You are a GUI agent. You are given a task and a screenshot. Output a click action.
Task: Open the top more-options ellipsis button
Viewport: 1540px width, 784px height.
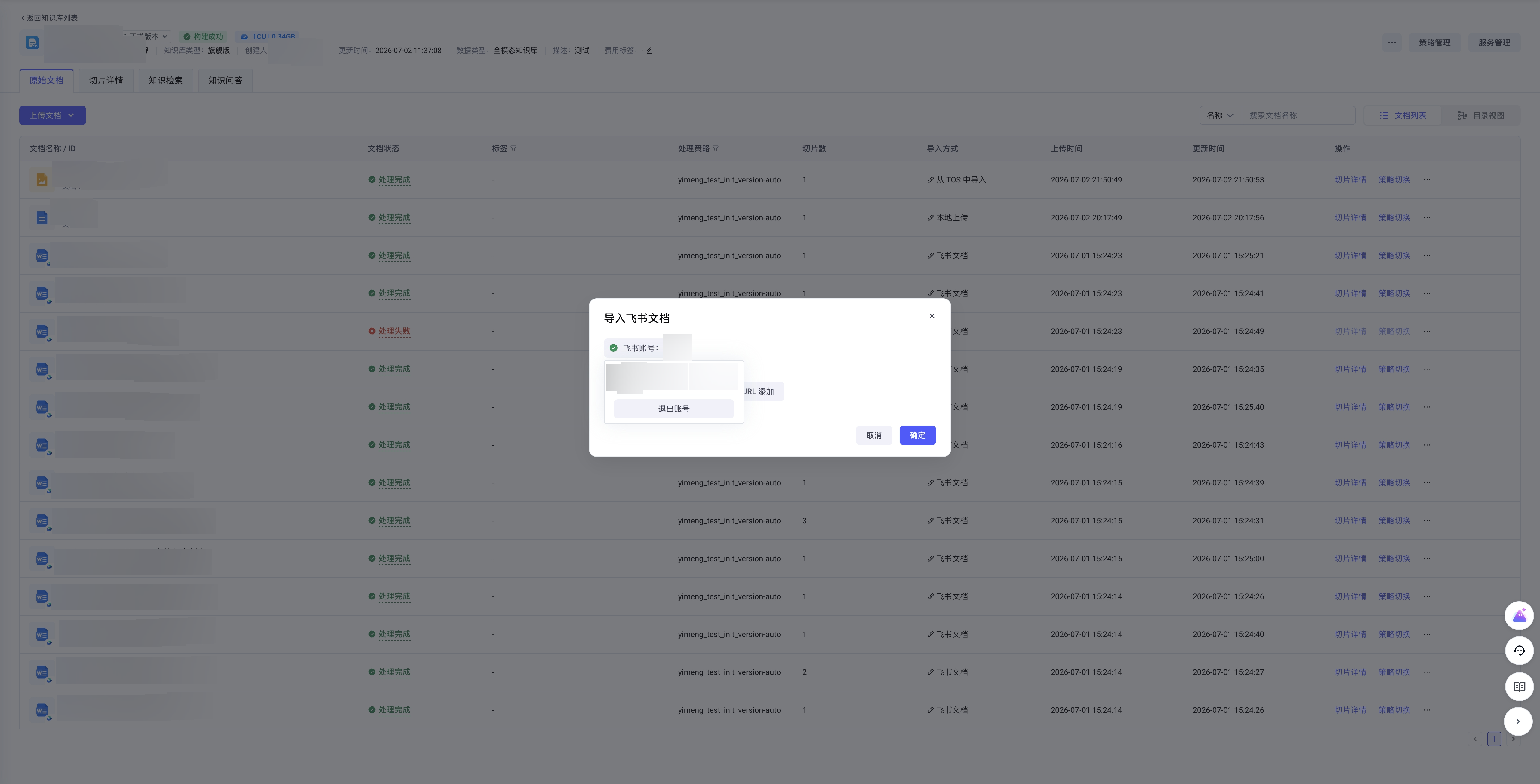[x=1392, y=42]
